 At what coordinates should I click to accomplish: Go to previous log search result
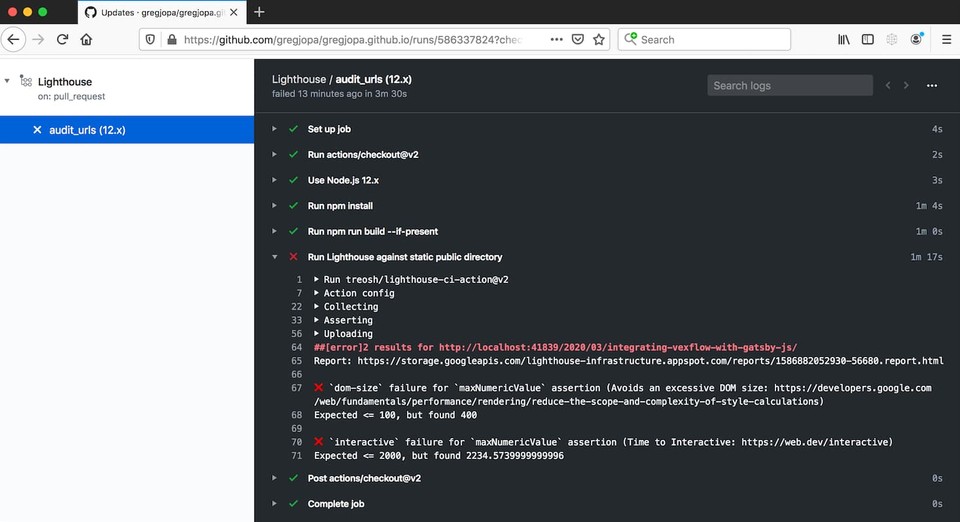tap(888, 85)
